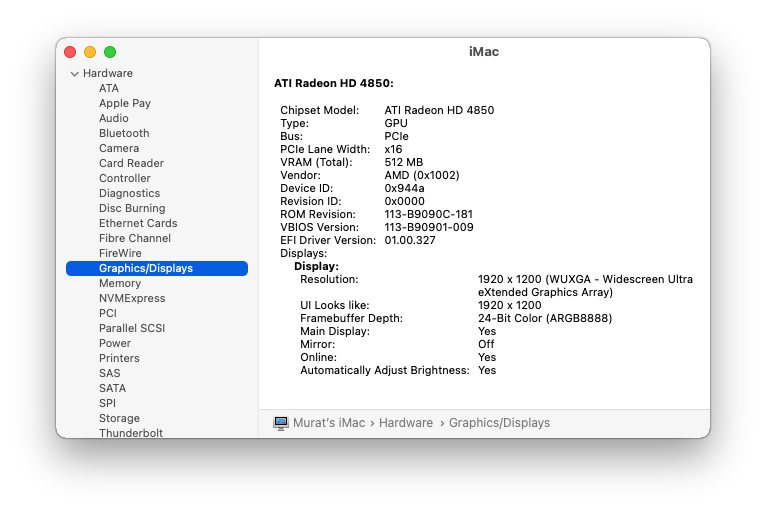Close the window with red button

tap(70, 52)
